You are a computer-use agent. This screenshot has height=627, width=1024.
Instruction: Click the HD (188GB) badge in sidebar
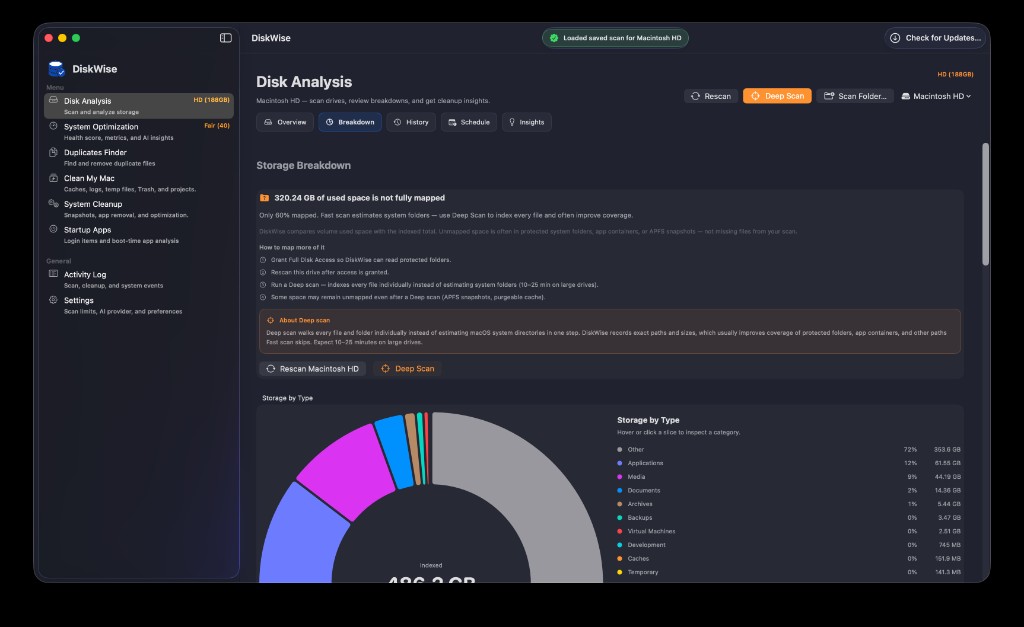(211, 100)
